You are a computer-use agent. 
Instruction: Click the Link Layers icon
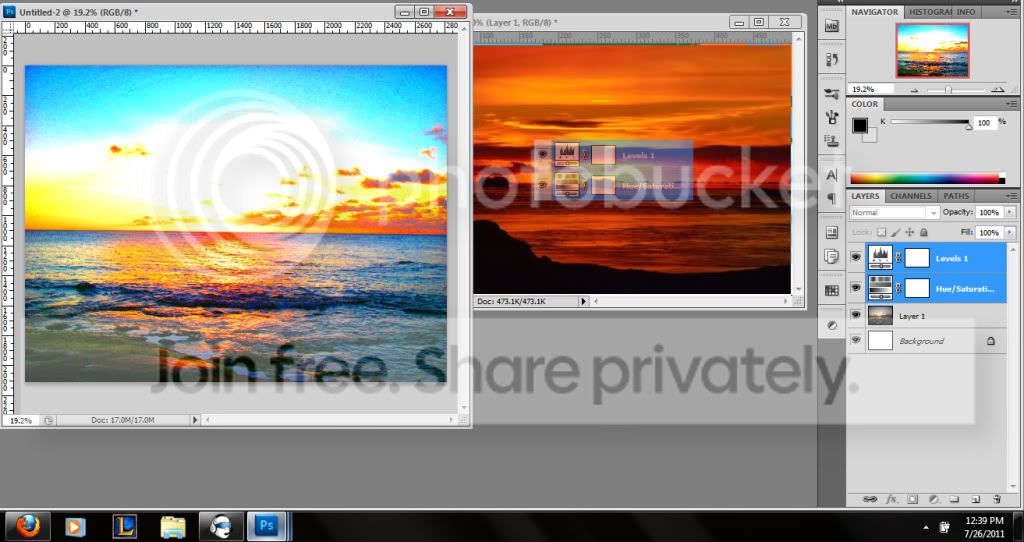(x=870, y=499)
